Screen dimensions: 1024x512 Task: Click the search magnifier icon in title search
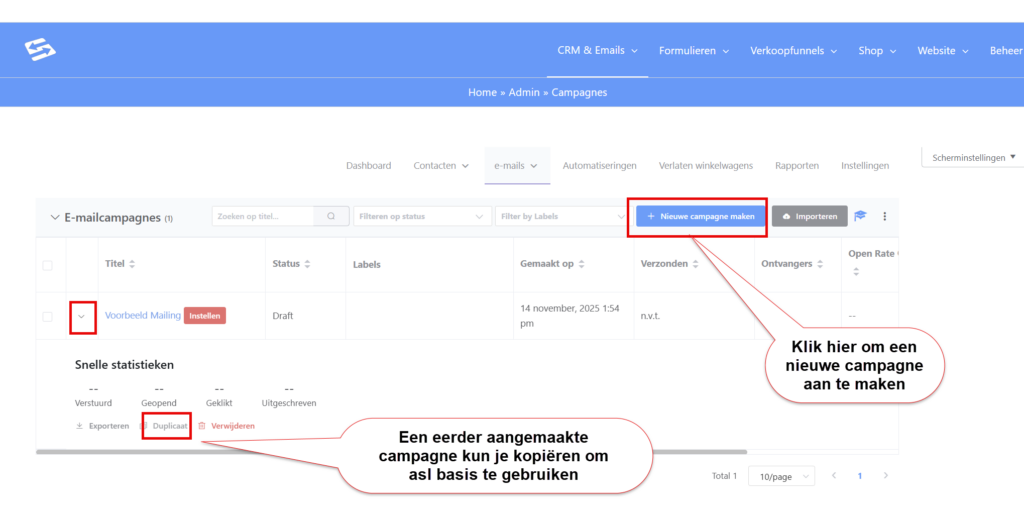(x=331, y=216)
